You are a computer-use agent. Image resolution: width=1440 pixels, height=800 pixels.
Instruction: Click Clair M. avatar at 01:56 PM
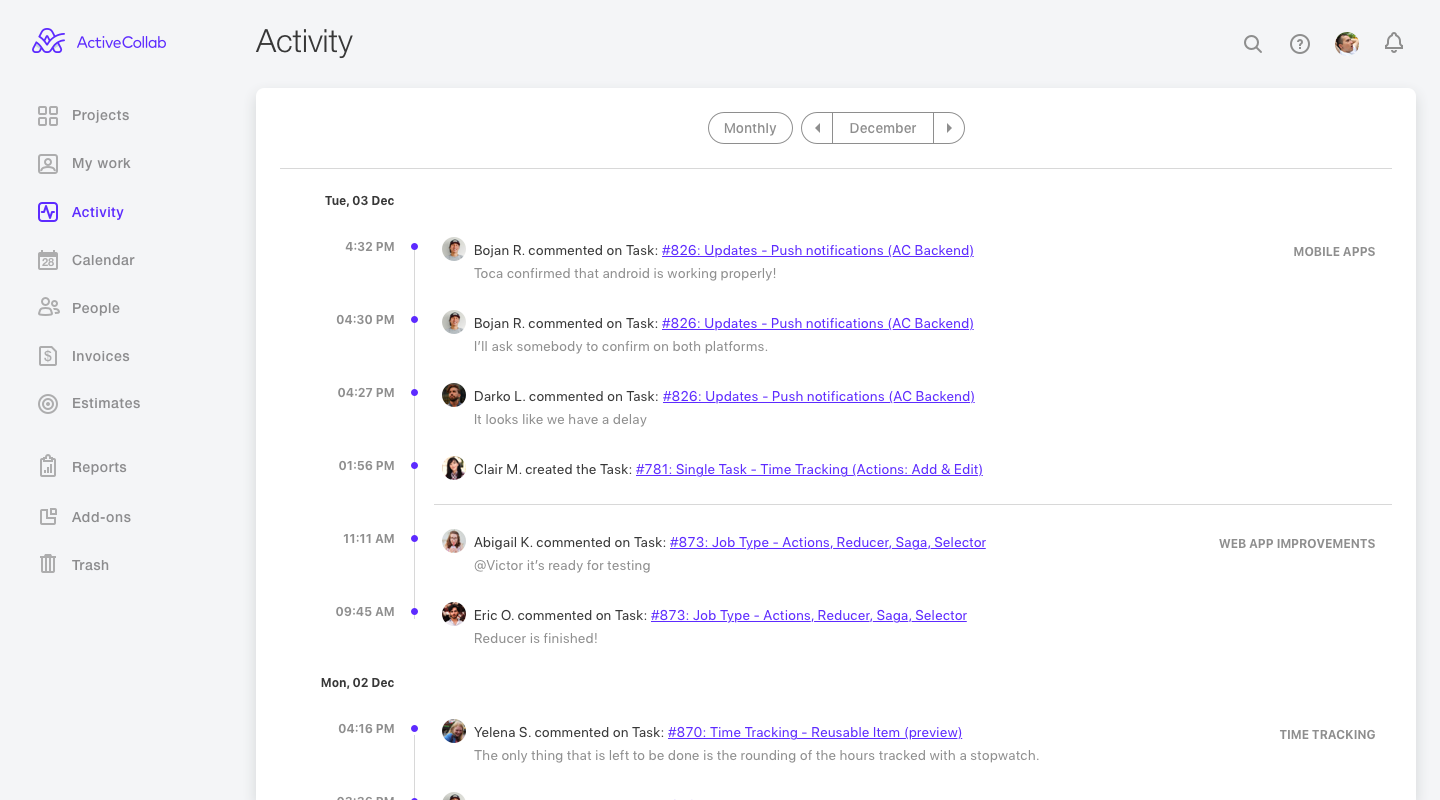(454, 468)
